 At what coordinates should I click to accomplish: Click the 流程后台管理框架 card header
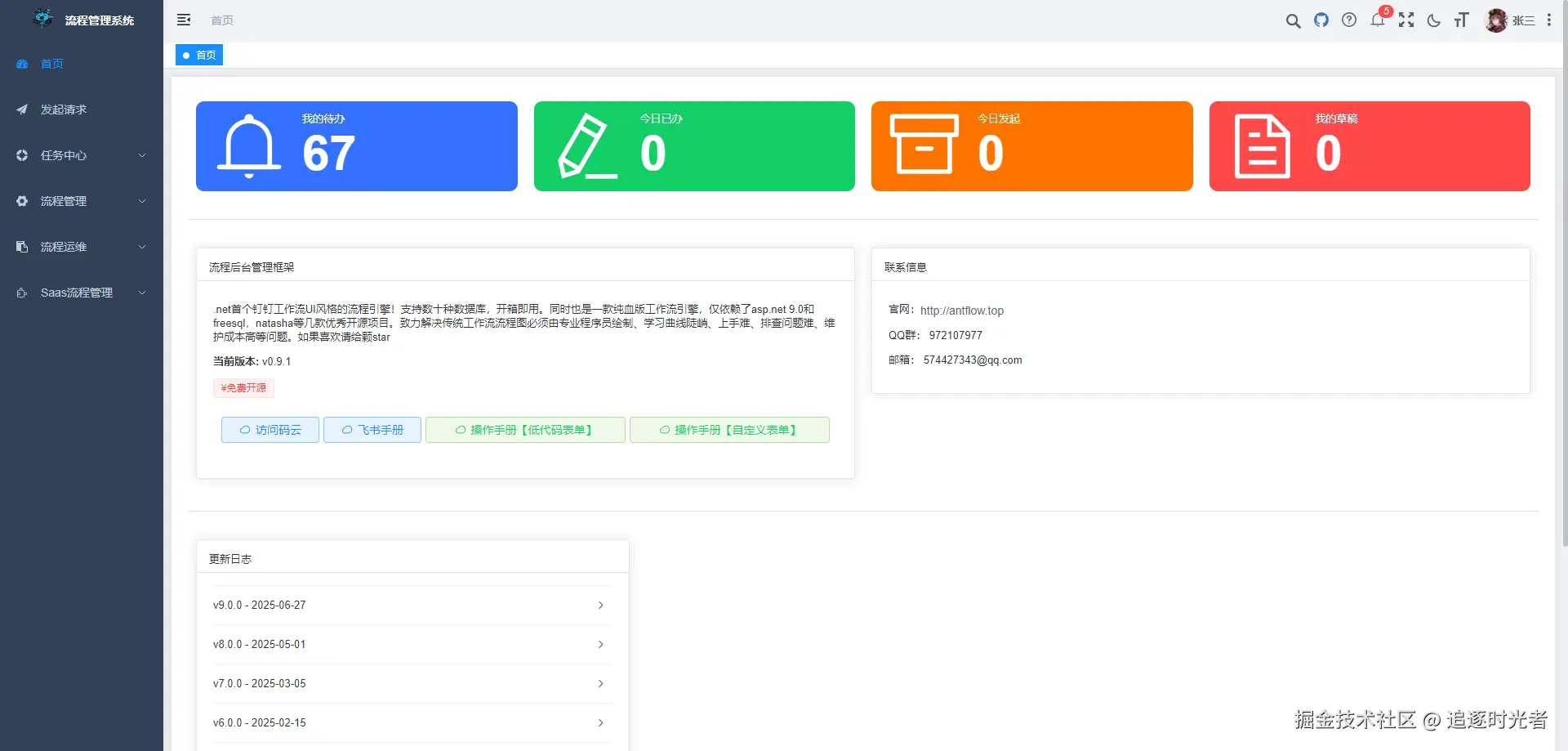tap(525, 265)
